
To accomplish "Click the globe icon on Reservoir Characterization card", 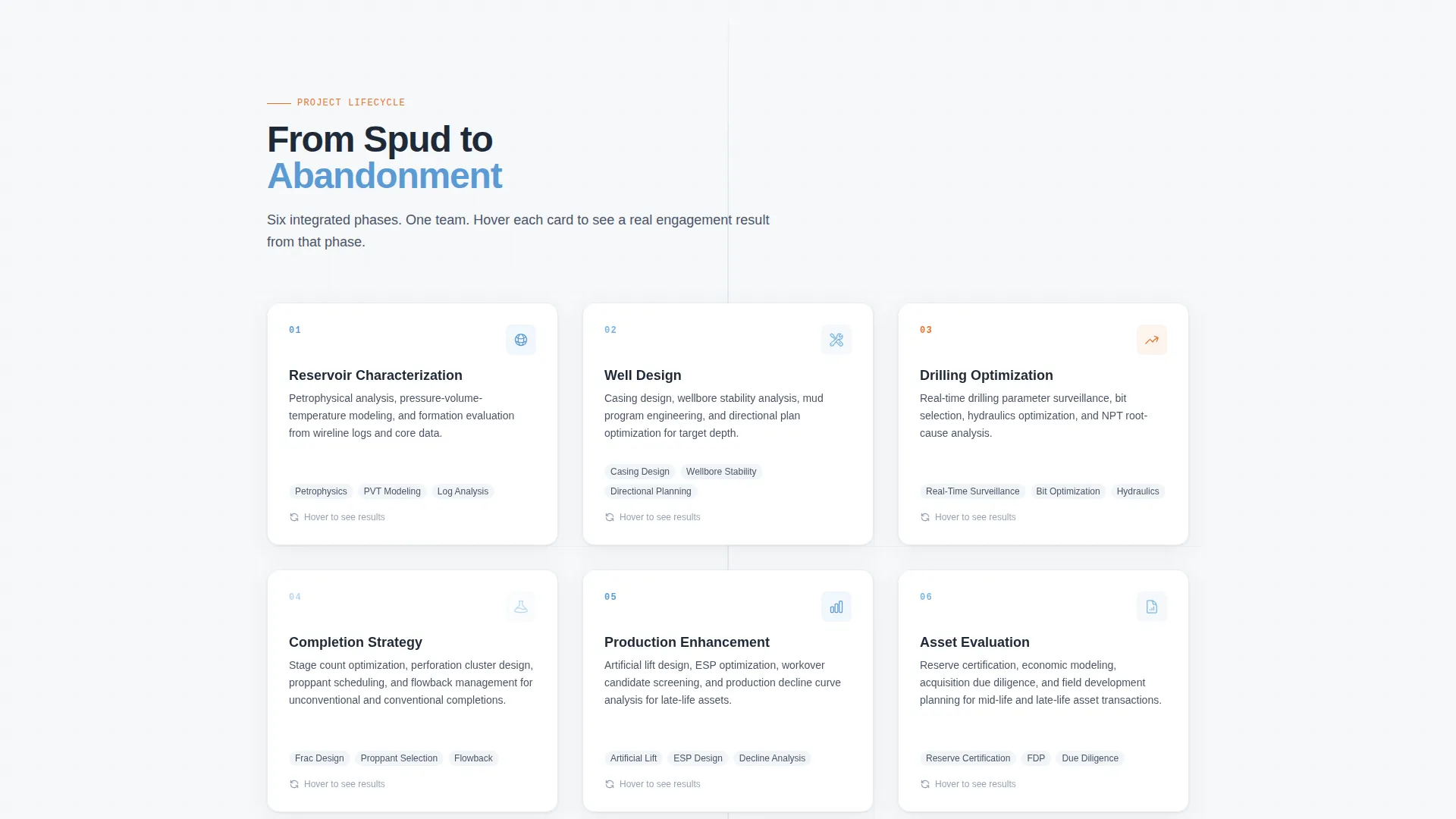I will coord(521,340).
